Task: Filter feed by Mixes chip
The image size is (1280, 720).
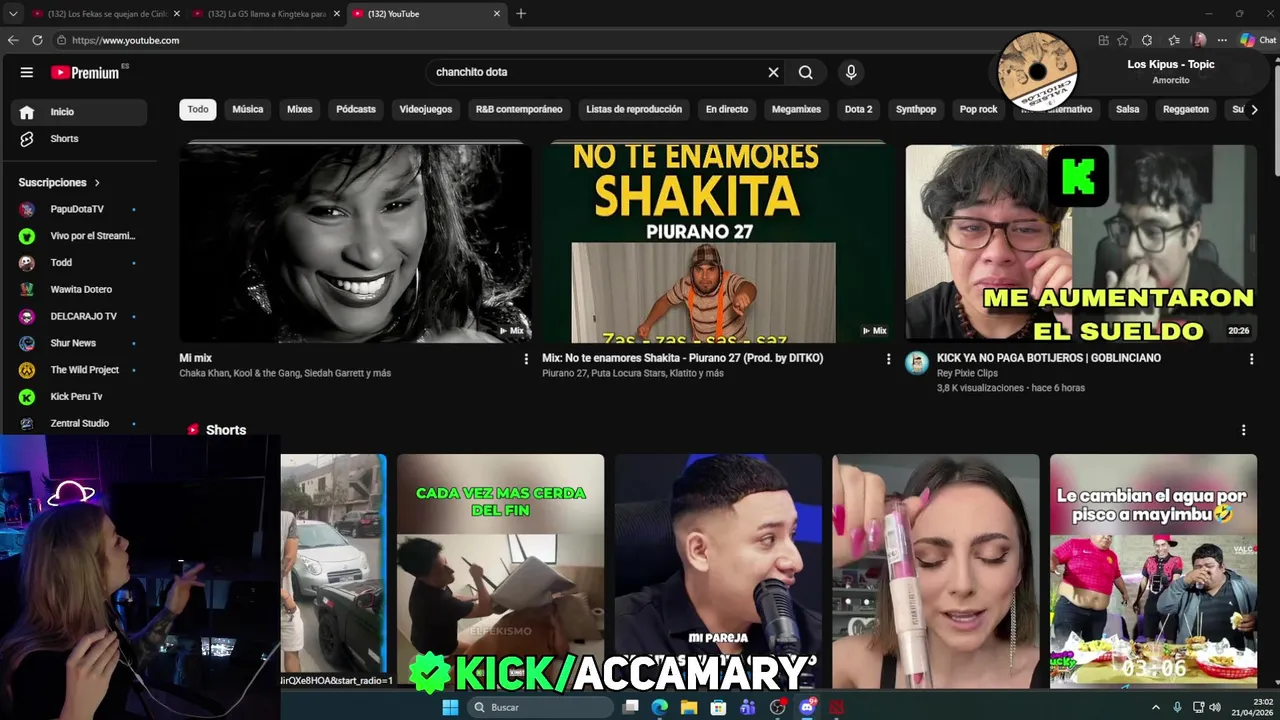Action: 300,109
